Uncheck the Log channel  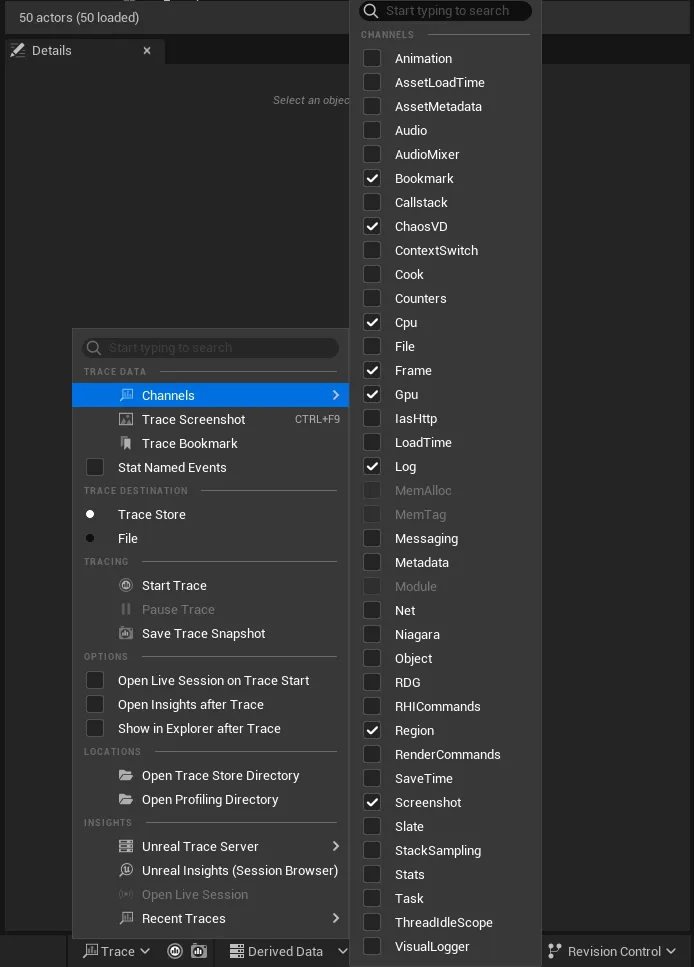click(372, 466)
